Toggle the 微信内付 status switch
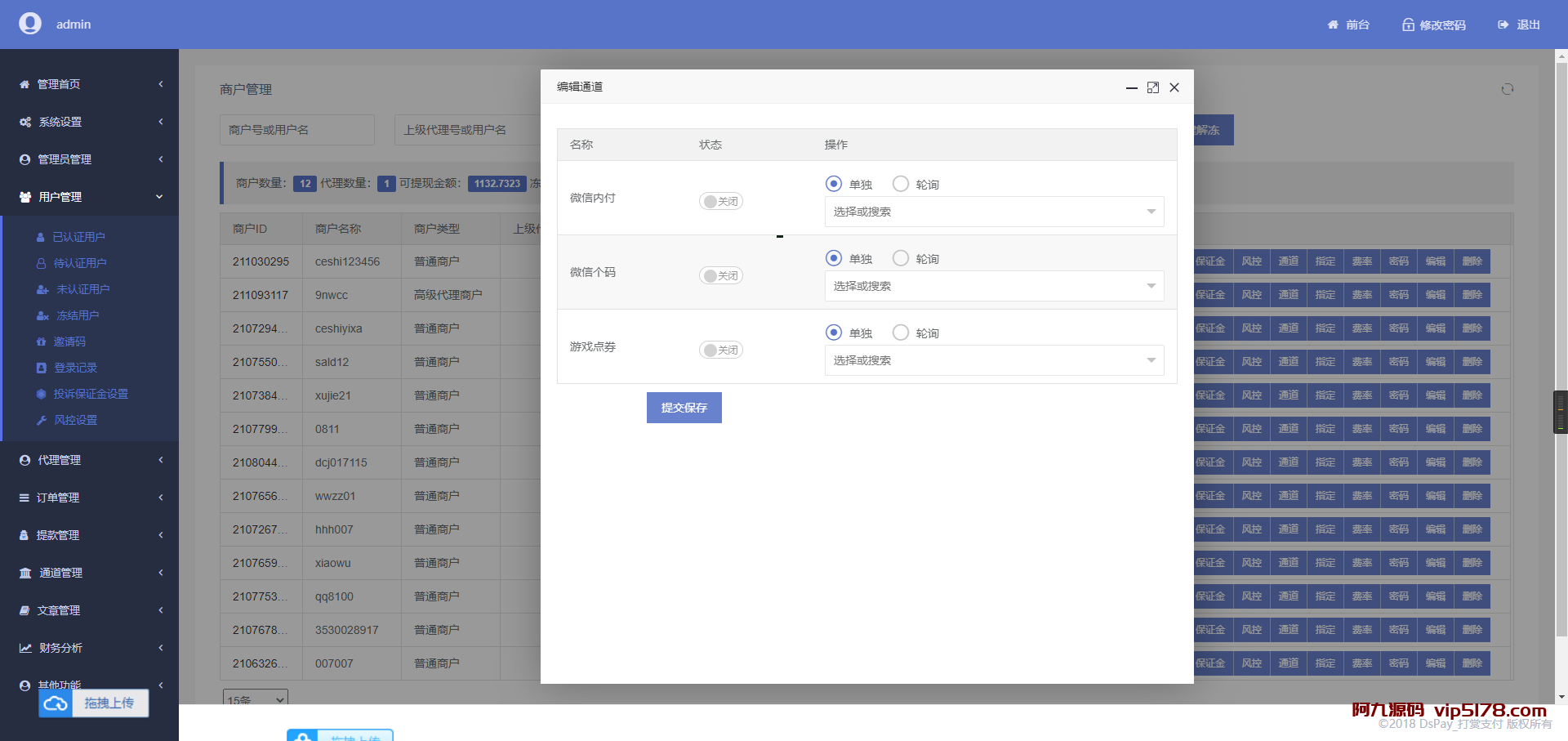Image resolution: width=1568 pixels, height=741 pixels. tap(720, 202)
